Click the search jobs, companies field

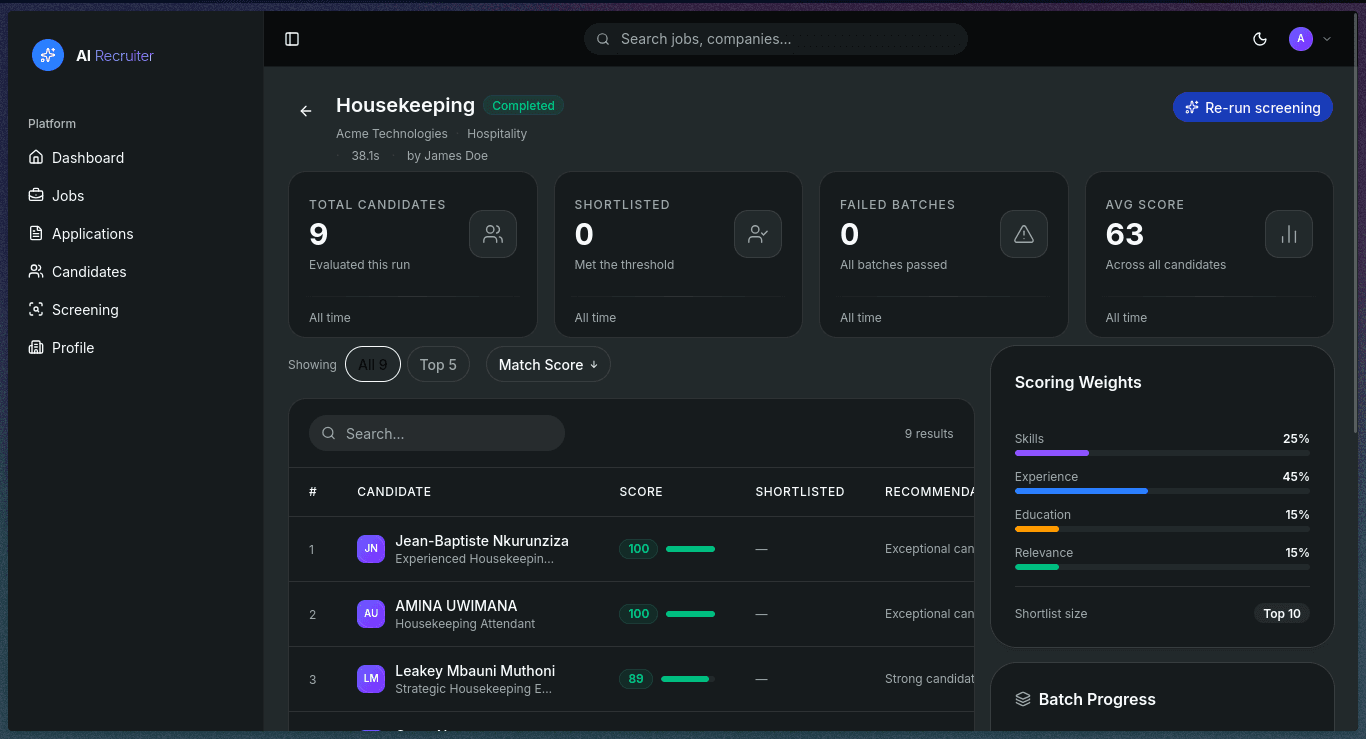[x=776, y=39]
